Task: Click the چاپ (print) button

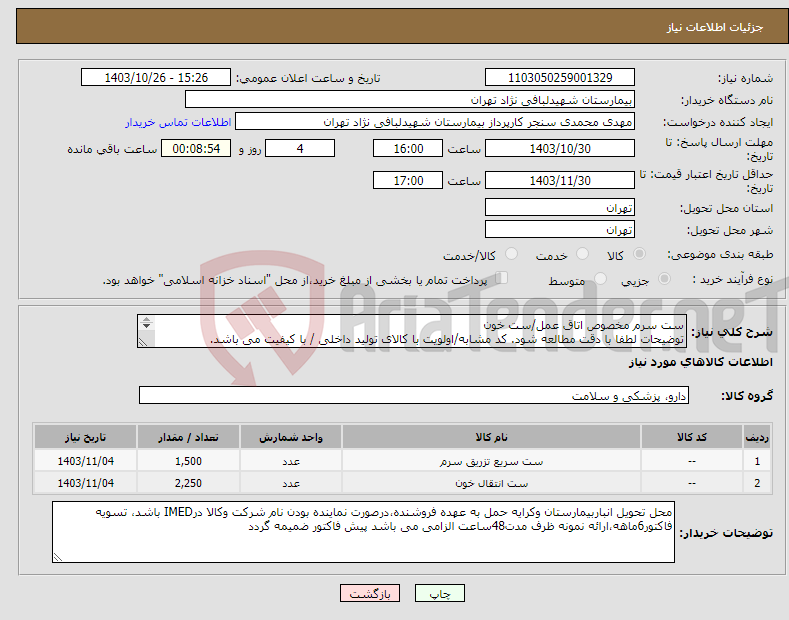Action: coord(439,594)
